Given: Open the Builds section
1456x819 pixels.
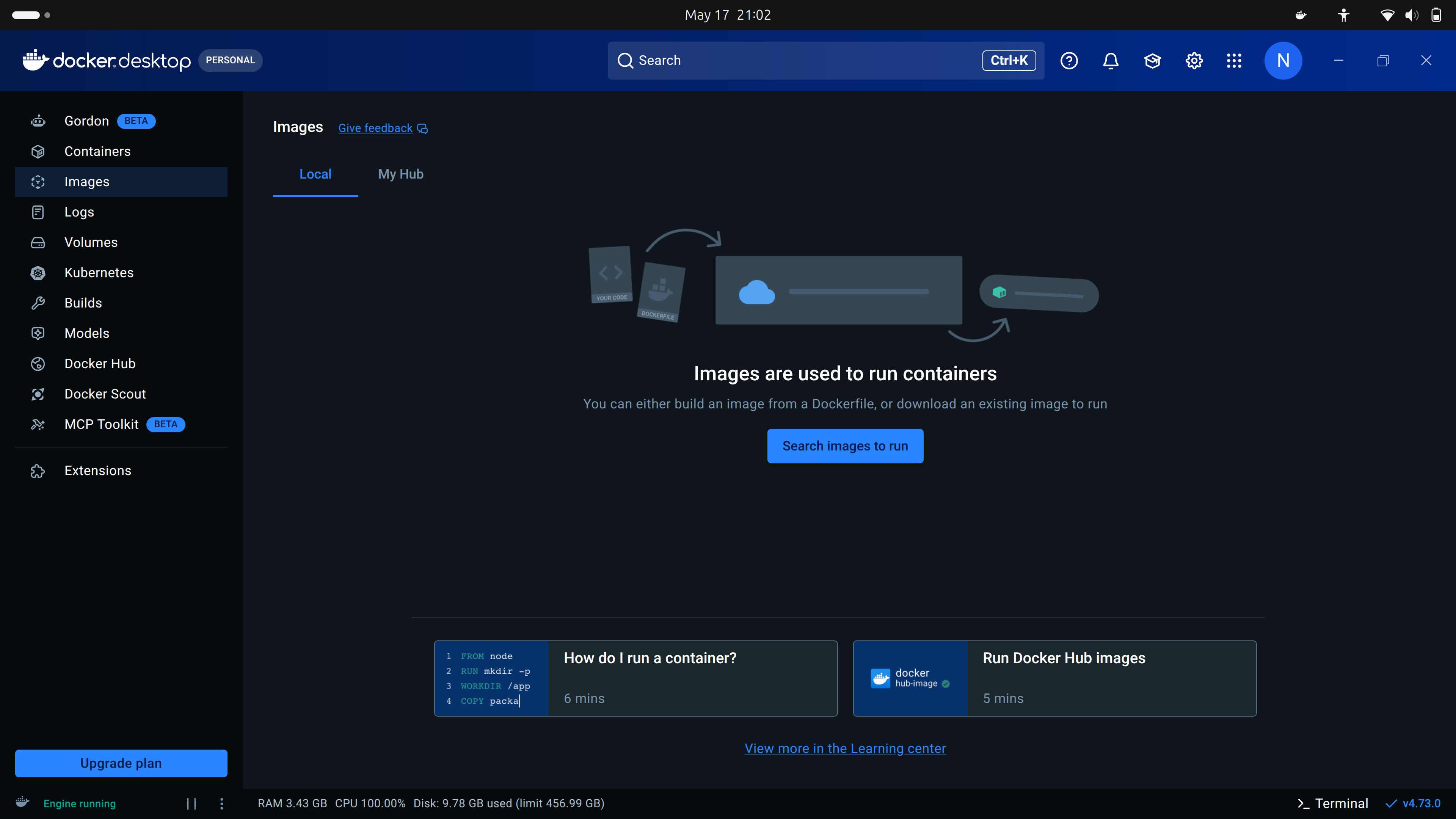Looking at the screenshot, I should coord(121,303).
